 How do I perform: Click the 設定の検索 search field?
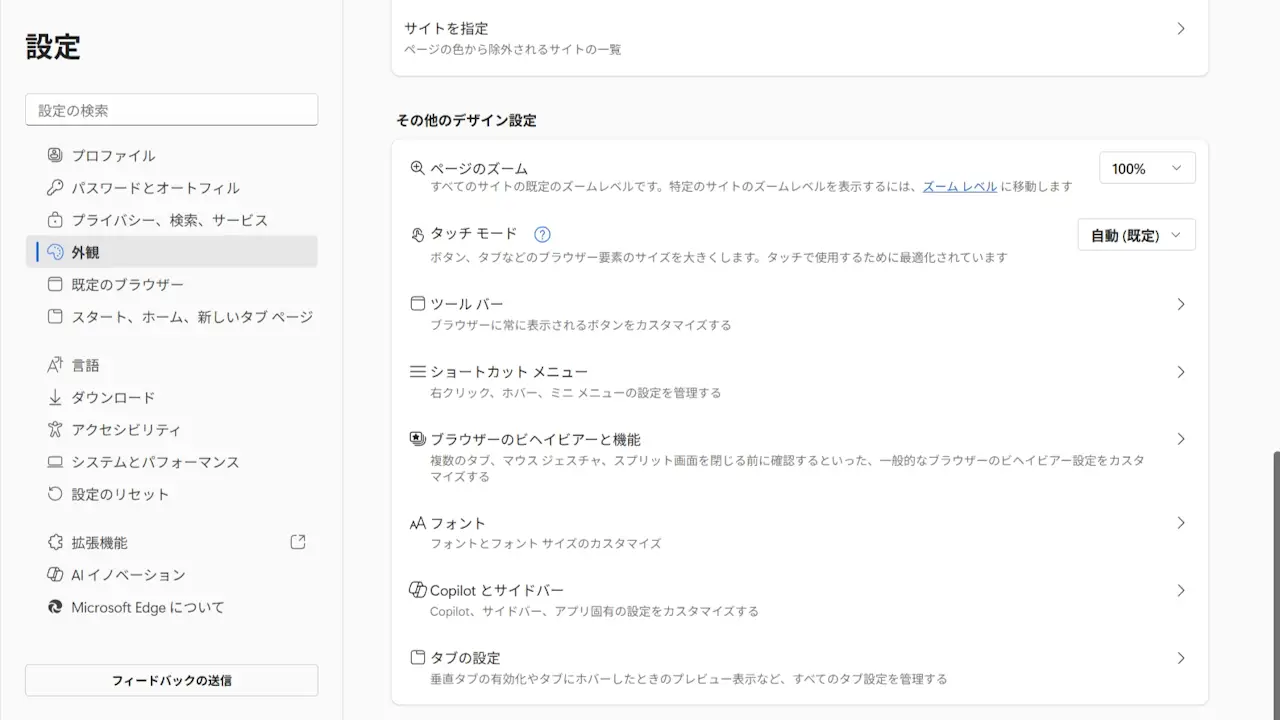[x=171, y=110]
